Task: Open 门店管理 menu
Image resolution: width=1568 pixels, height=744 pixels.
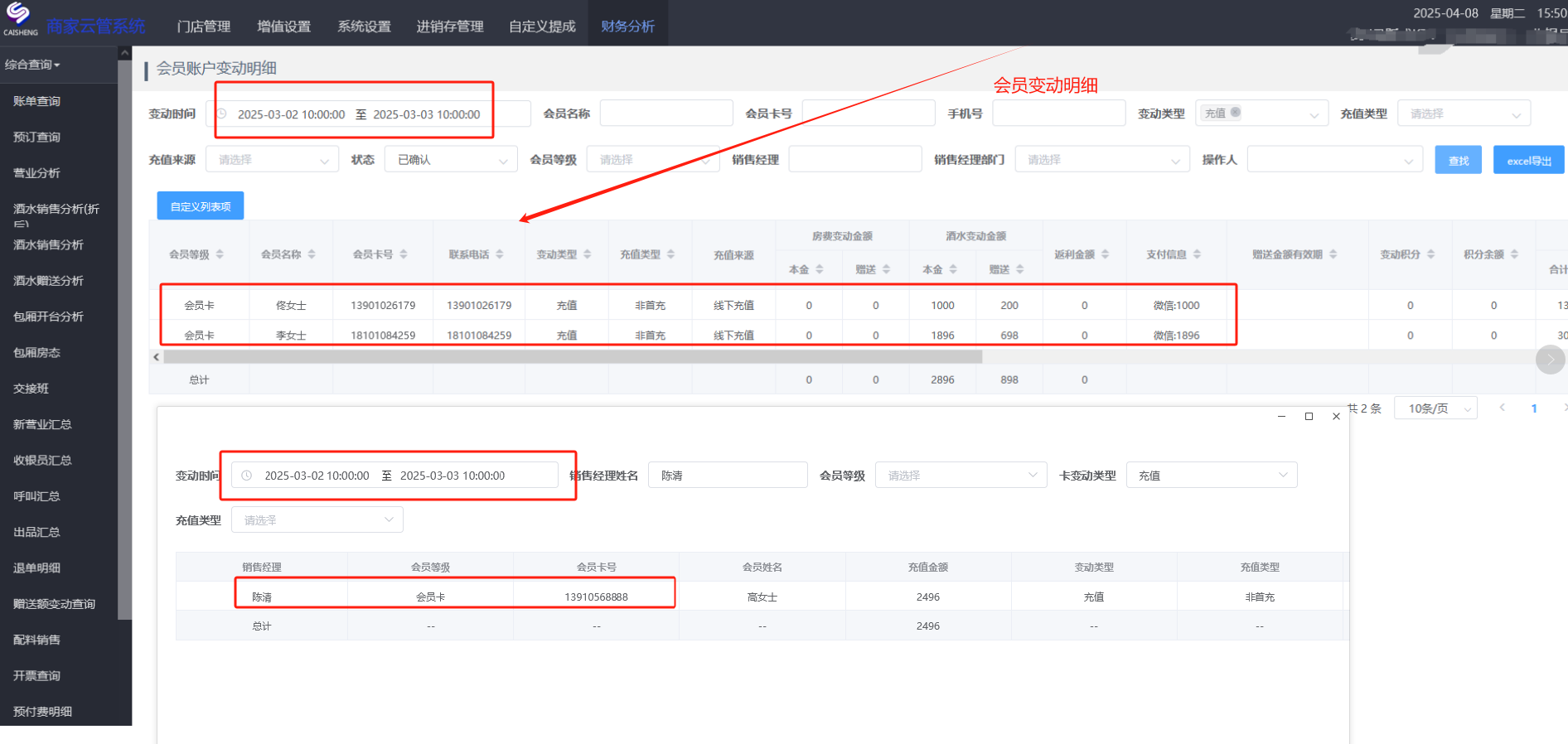Action: point(204,27)
